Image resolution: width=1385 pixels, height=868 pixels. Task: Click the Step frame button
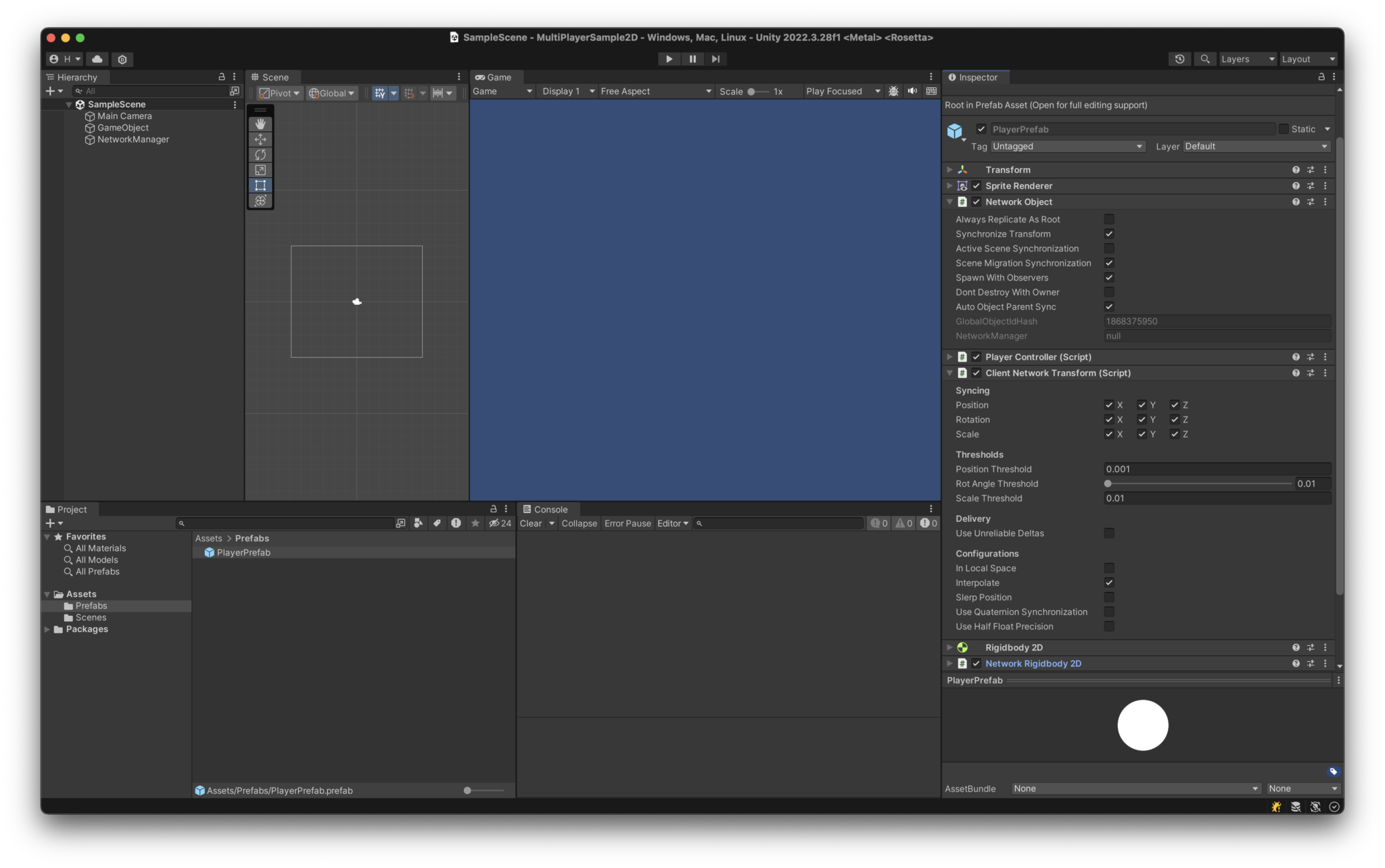pos(715,59)
